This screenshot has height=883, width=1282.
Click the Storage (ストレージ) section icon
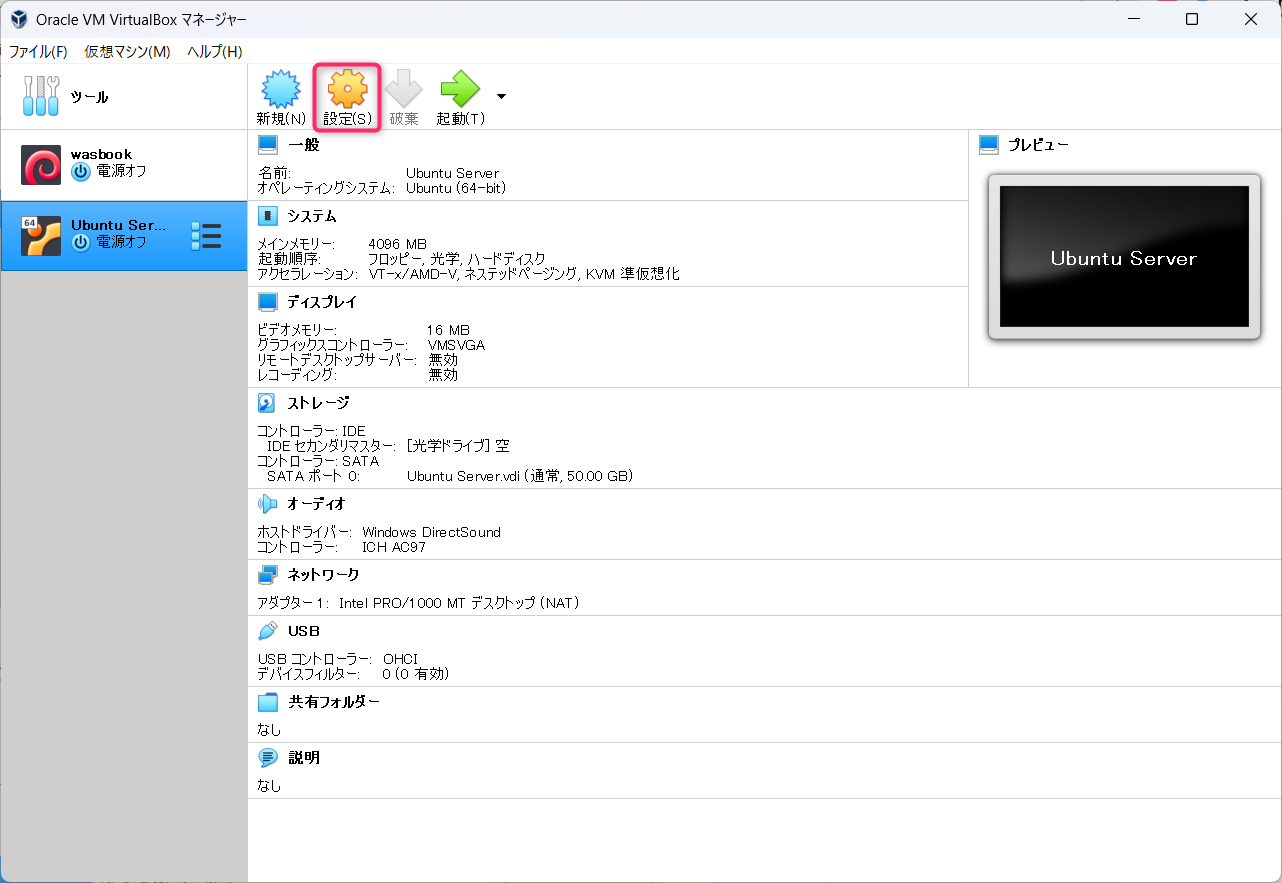coord(267,403)
